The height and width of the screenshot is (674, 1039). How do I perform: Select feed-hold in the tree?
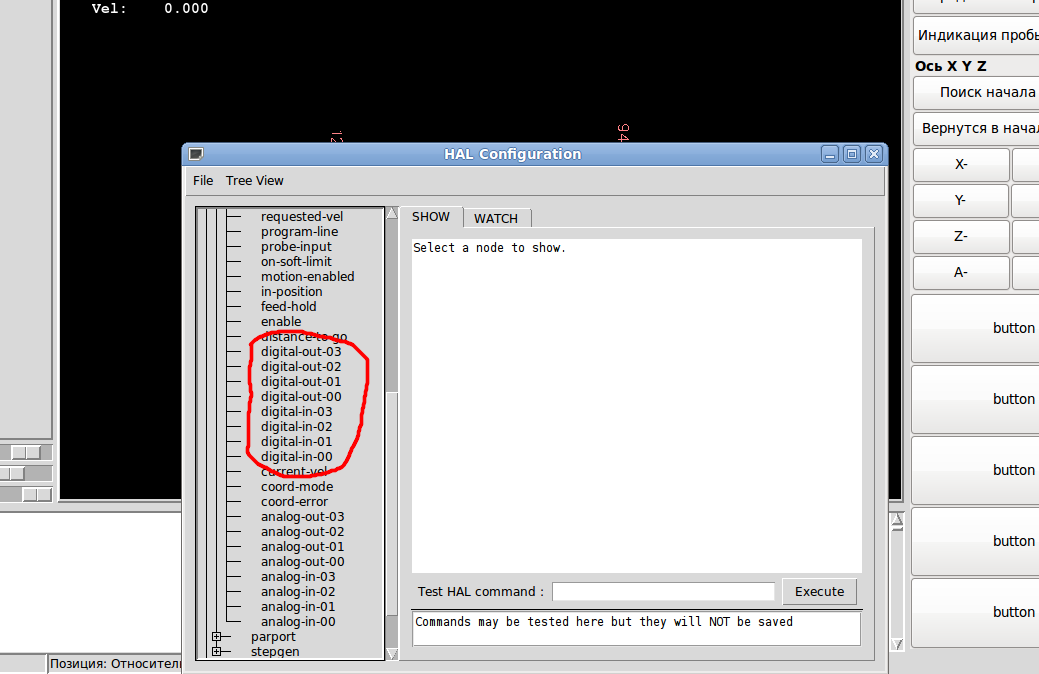(x=288, y=306)
